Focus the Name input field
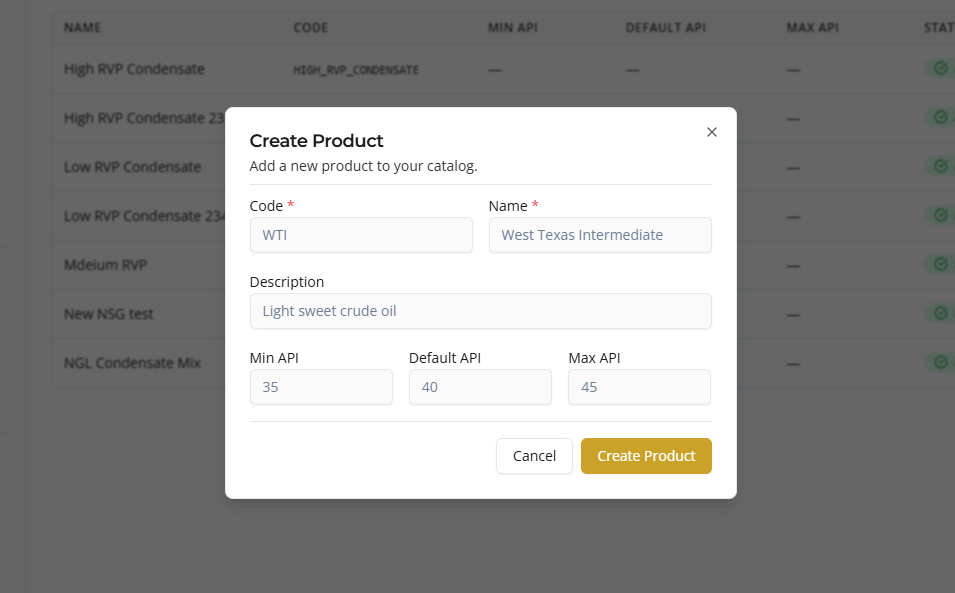This screenshot has height=593, width=955. click(600, 235)
